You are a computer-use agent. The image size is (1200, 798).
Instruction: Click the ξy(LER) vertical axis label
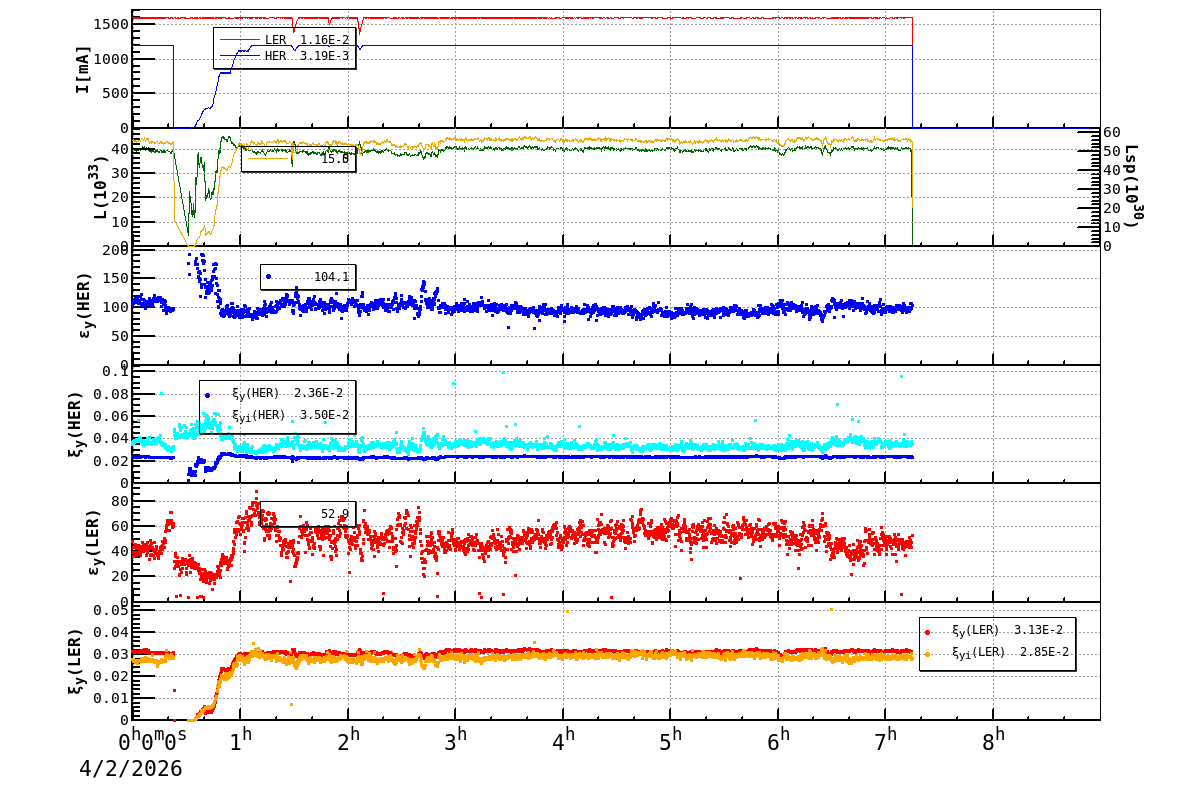click(75, 660)
